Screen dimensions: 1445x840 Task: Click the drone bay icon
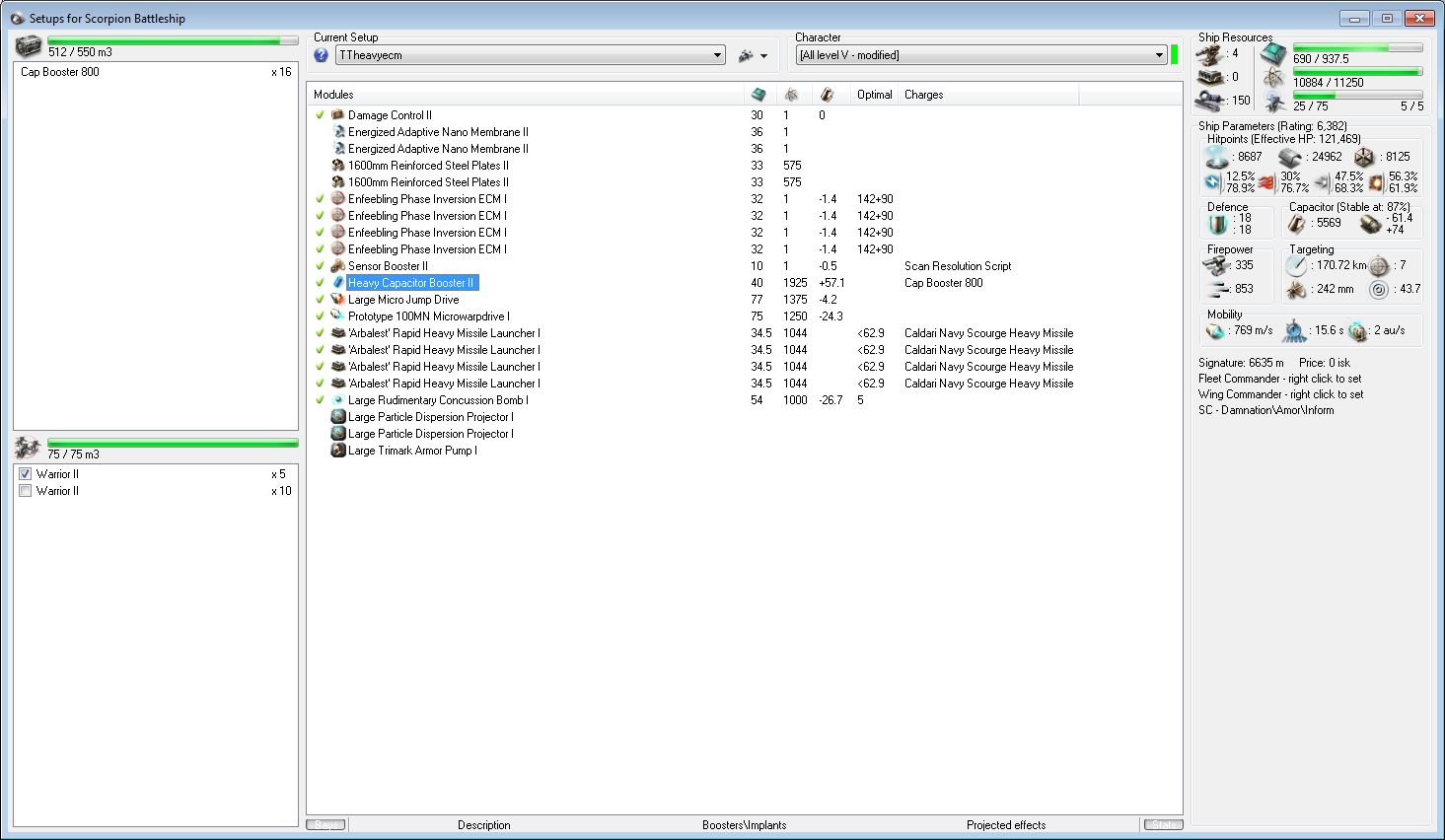click(x=27, y=449)
